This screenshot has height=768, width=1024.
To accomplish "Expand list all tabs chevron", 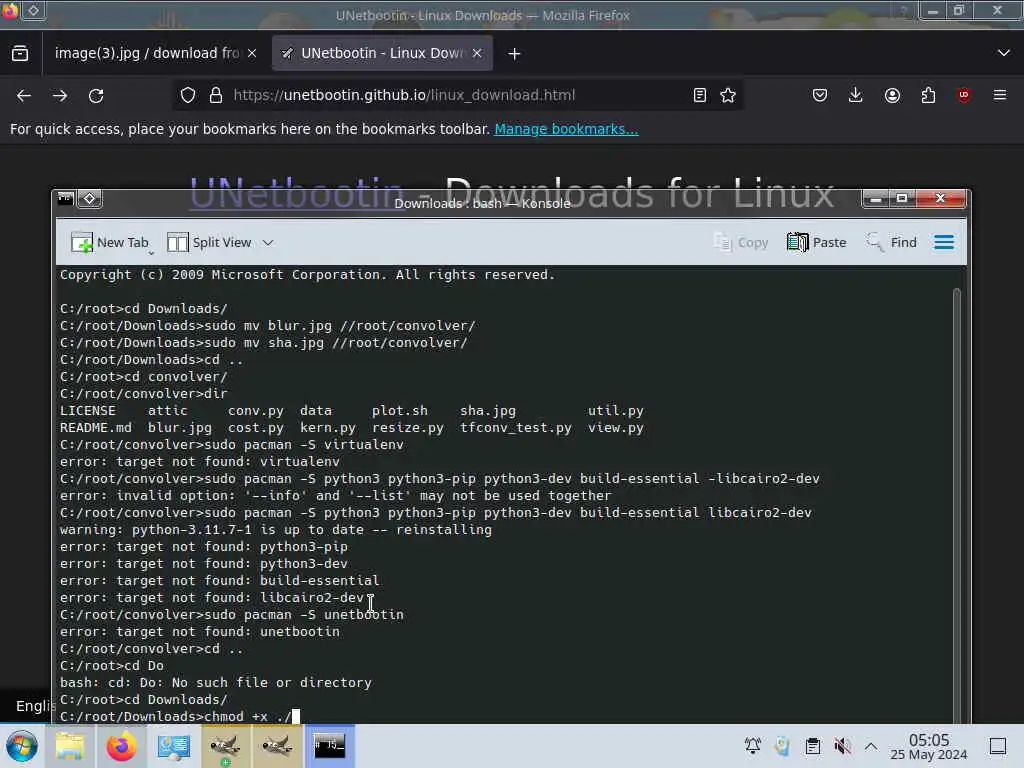I will 1004,53.
